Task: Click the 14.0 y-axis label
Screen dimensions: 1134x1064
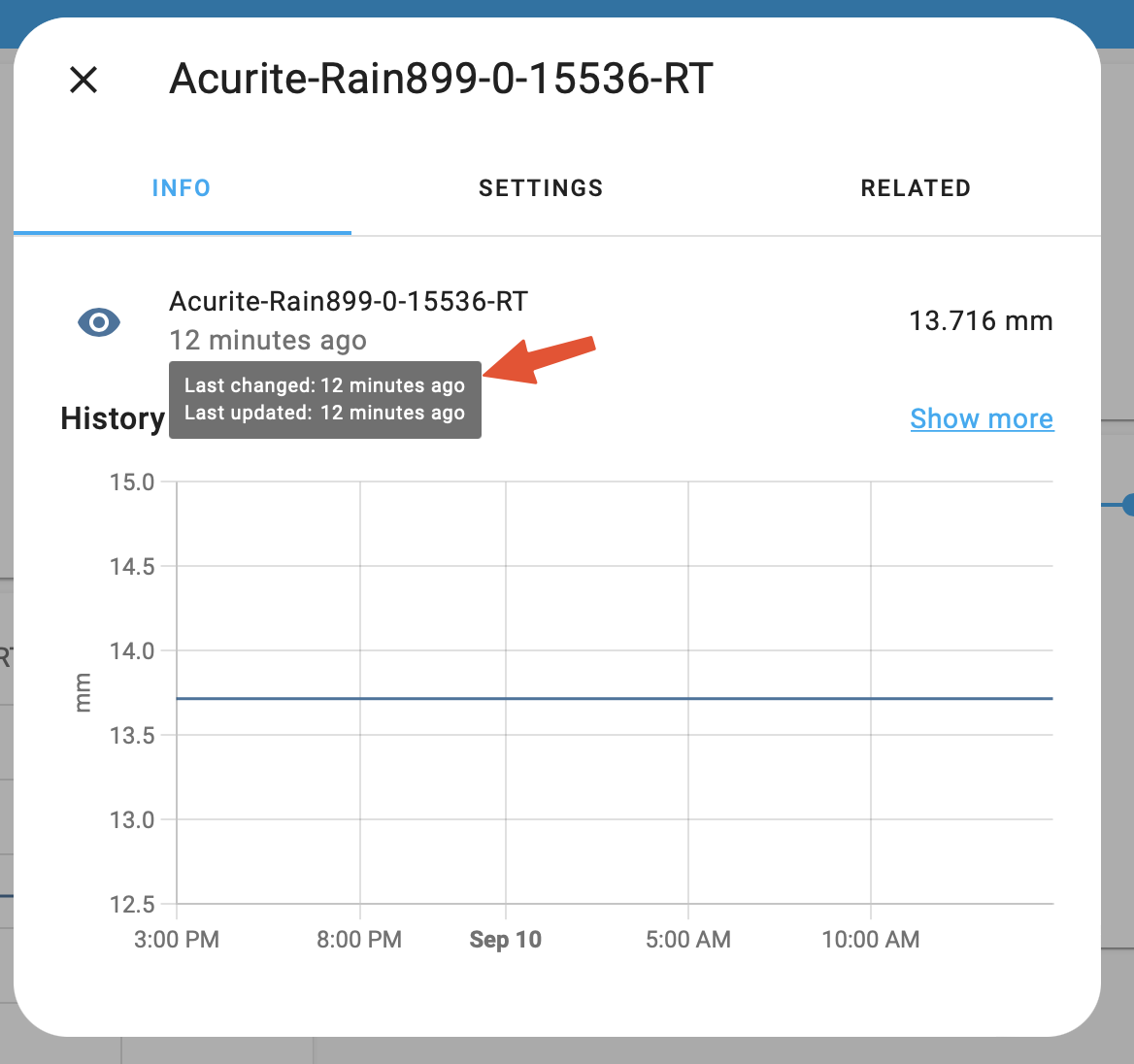Action: (132, 651)
